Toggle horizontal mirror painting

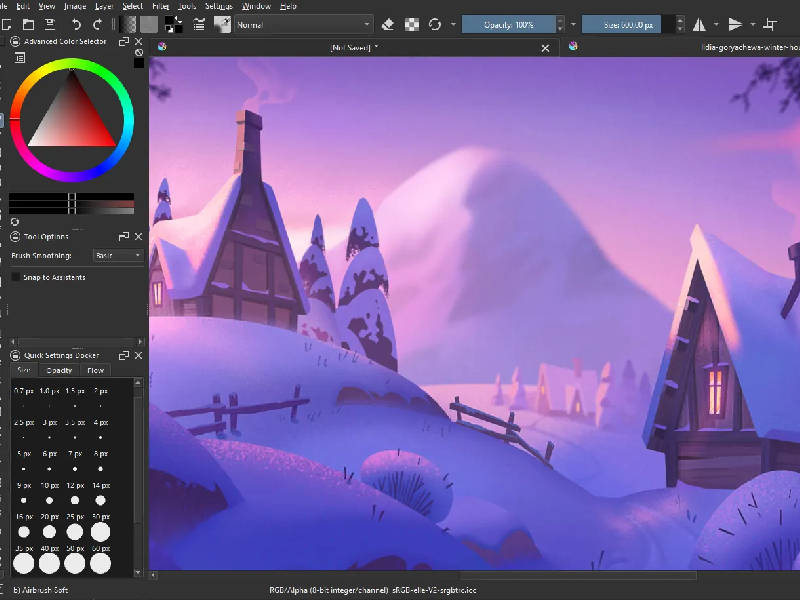[x=700, y=22]
